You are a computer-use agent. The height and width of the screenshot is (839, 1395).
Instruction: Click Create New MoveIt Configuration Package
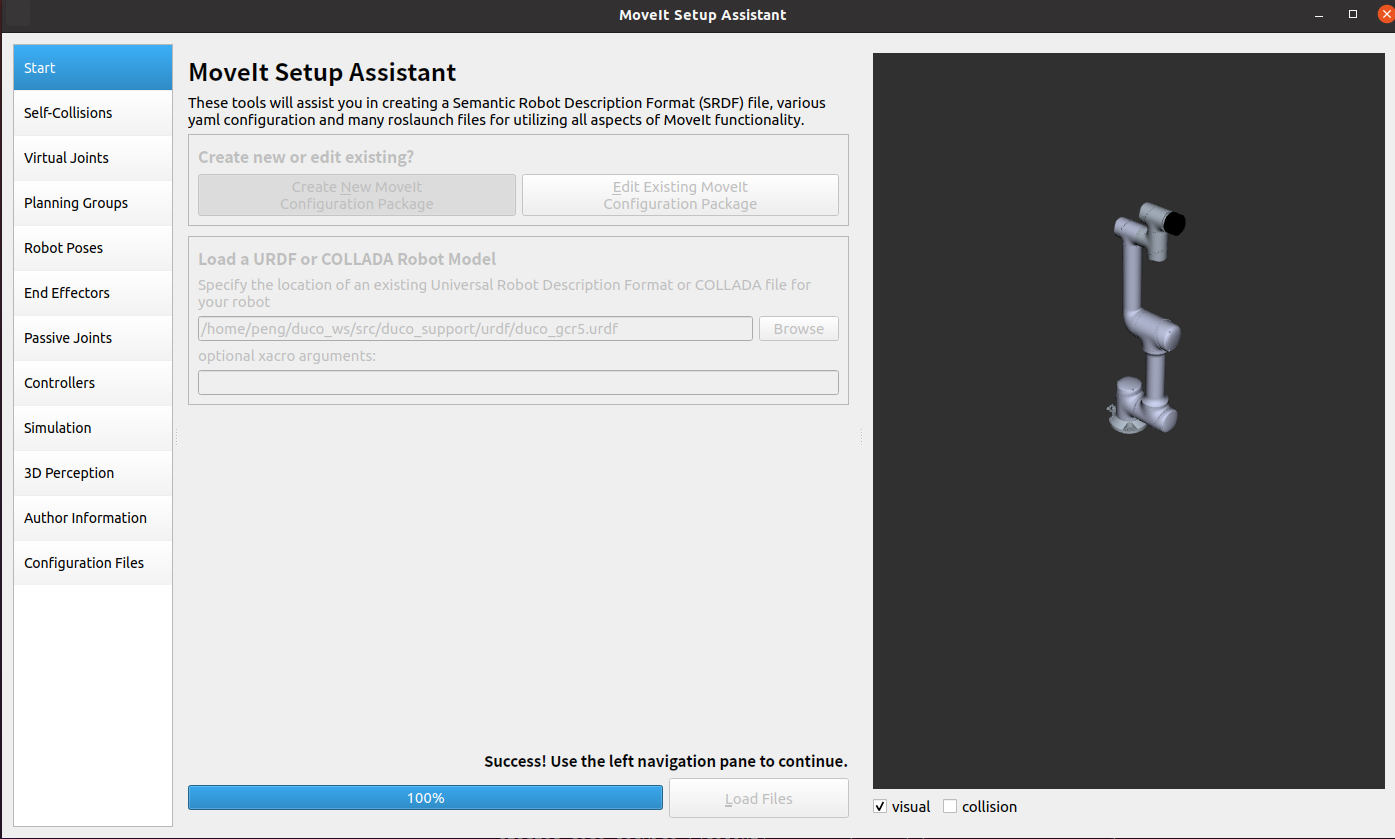tap(357, 195)
